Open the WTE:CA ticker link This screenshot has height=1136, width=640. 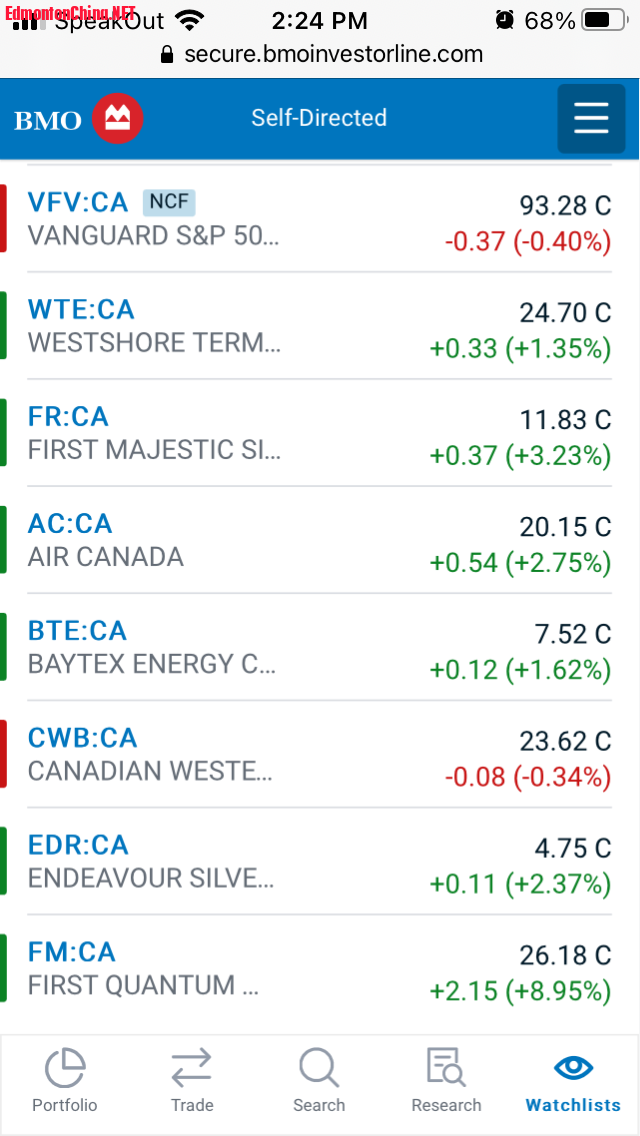coord(81,310)
